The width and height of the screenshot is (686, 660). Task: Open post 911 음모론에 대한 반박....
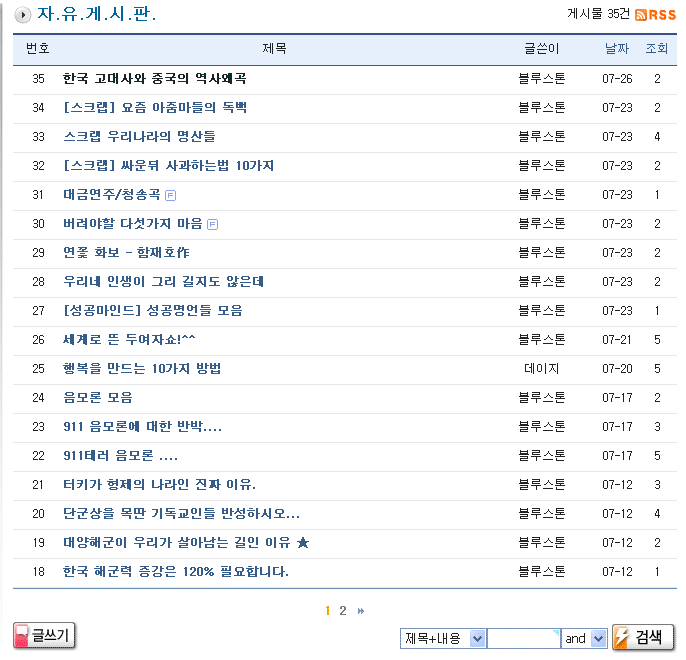[x=143, y=426]
